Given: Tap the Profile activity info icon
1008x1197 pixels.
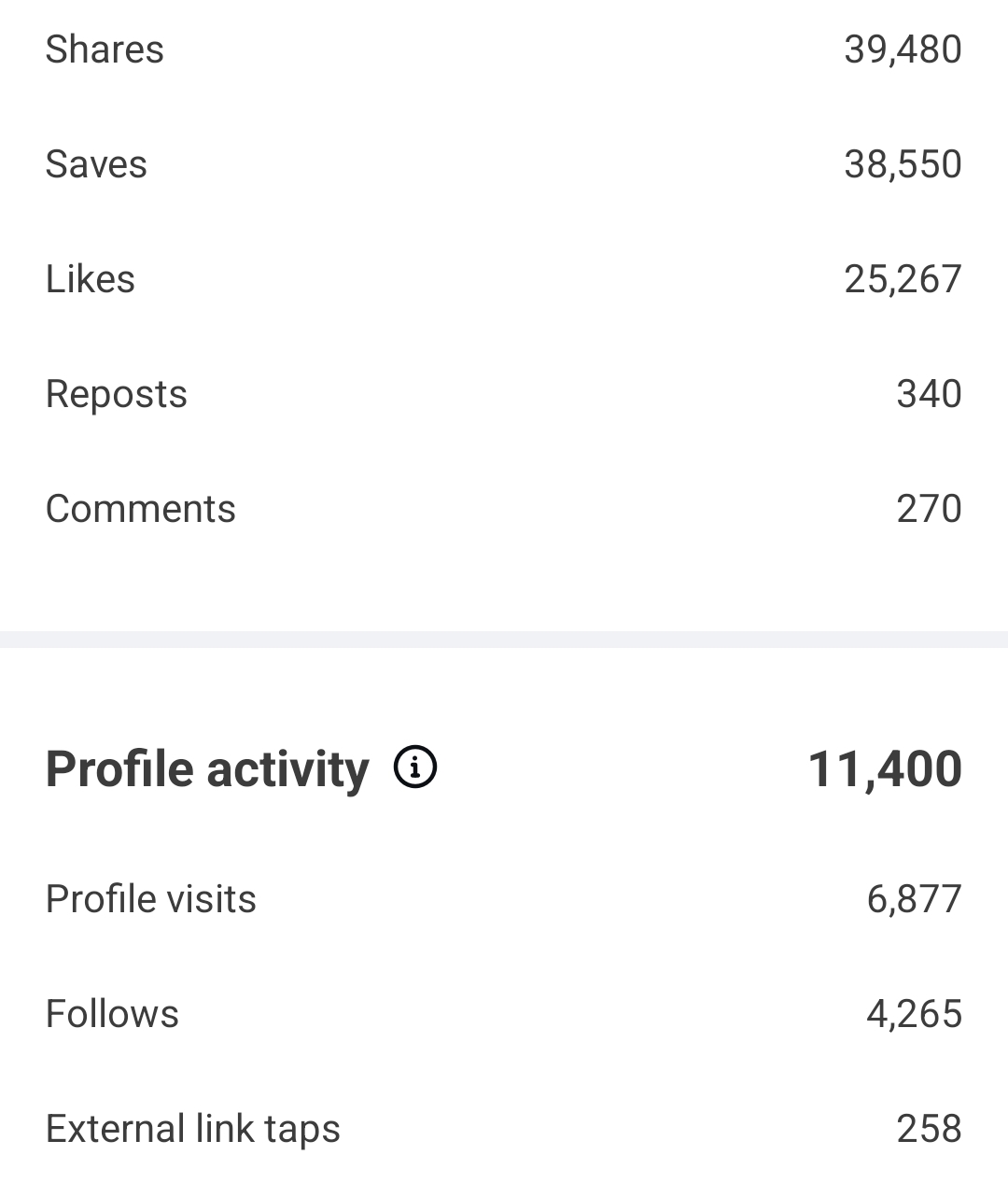Looking at the screenshot, I should tap(415, 767).
